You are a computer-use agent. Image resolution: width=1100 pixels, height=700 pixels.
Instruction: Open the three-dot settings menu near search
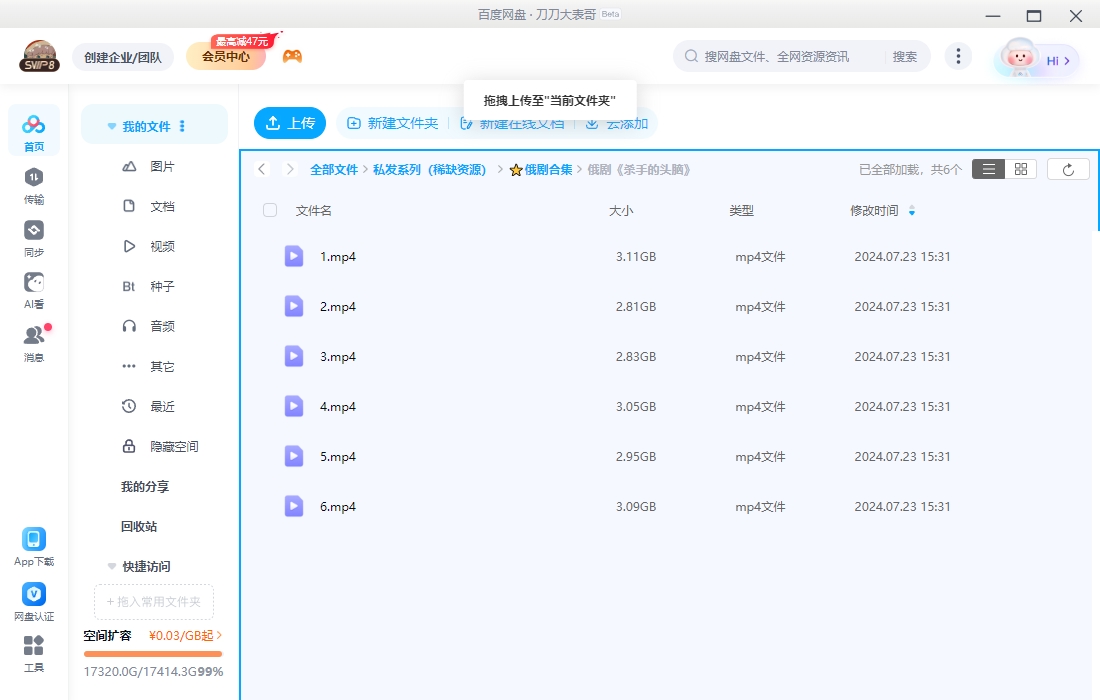point(958,56)
